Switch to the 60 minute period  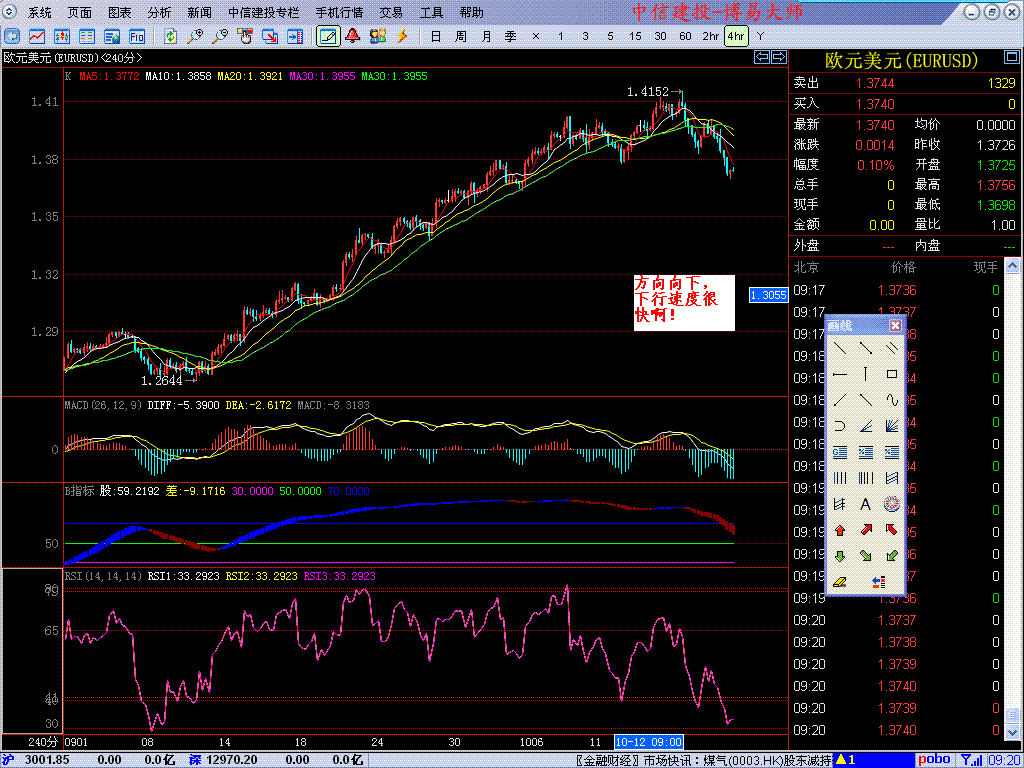click(685, 36)
